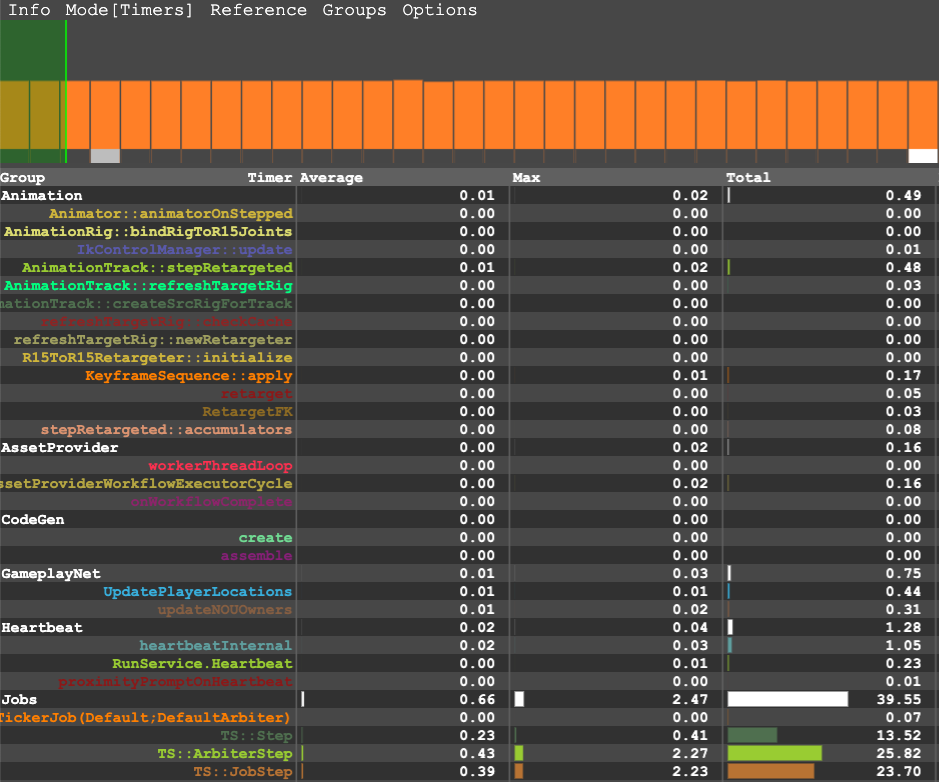Screen dimensions: 939x782
Task: Click the KeyframeSequence::apply timer
Action: coord(189,375)
